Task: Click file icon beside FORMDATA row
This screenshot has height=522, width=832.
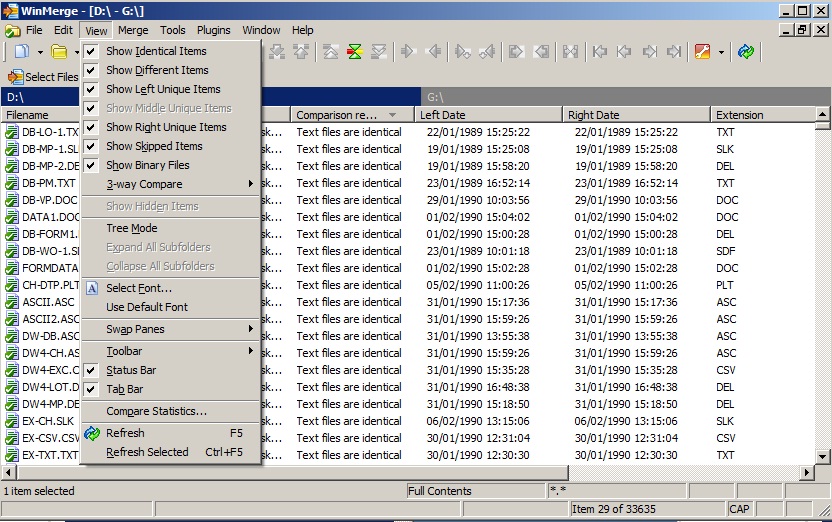Action: (x=11, y=268)
